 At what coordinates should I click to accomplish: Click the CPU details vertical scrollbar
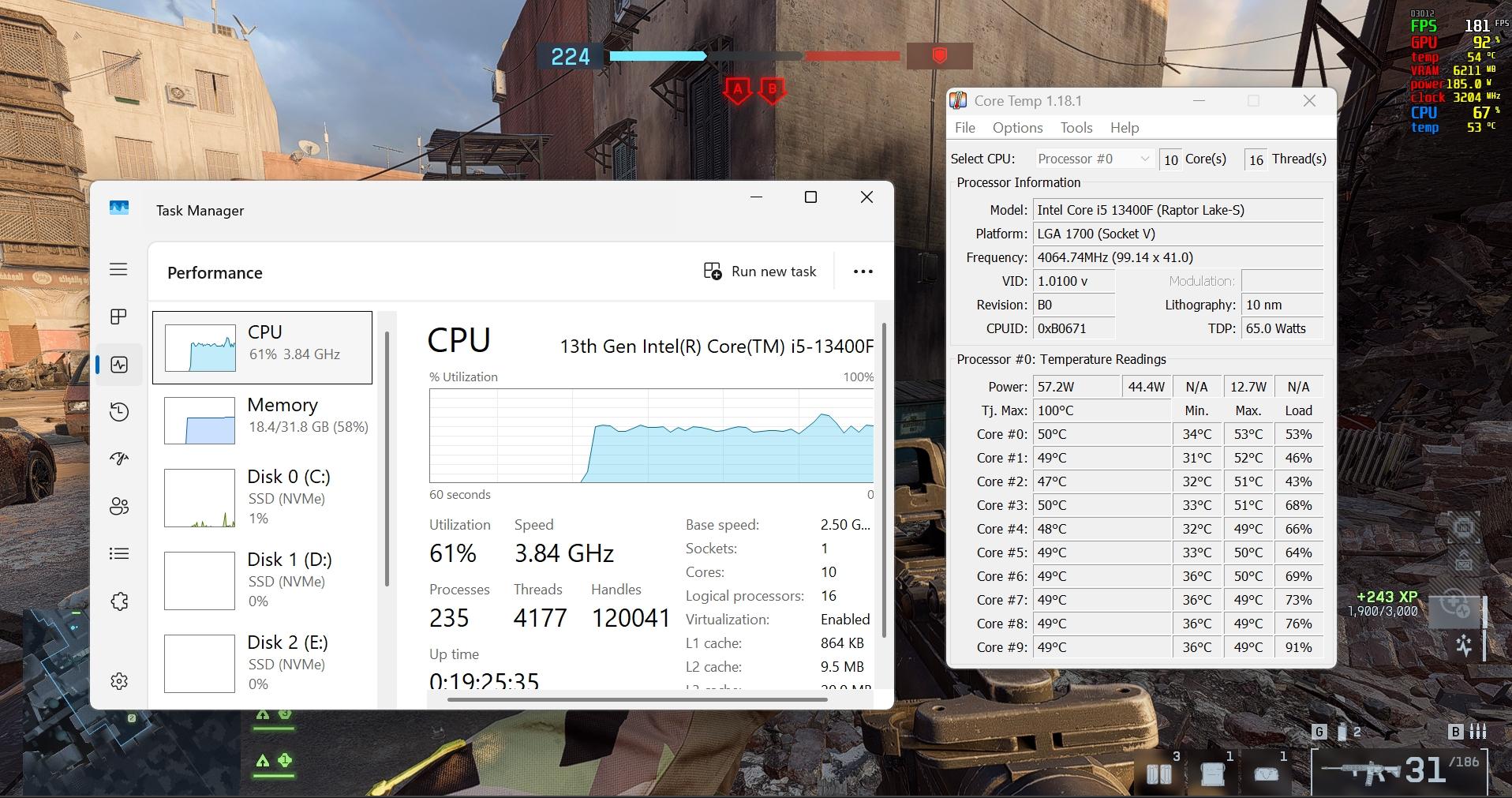pos(884,480)
